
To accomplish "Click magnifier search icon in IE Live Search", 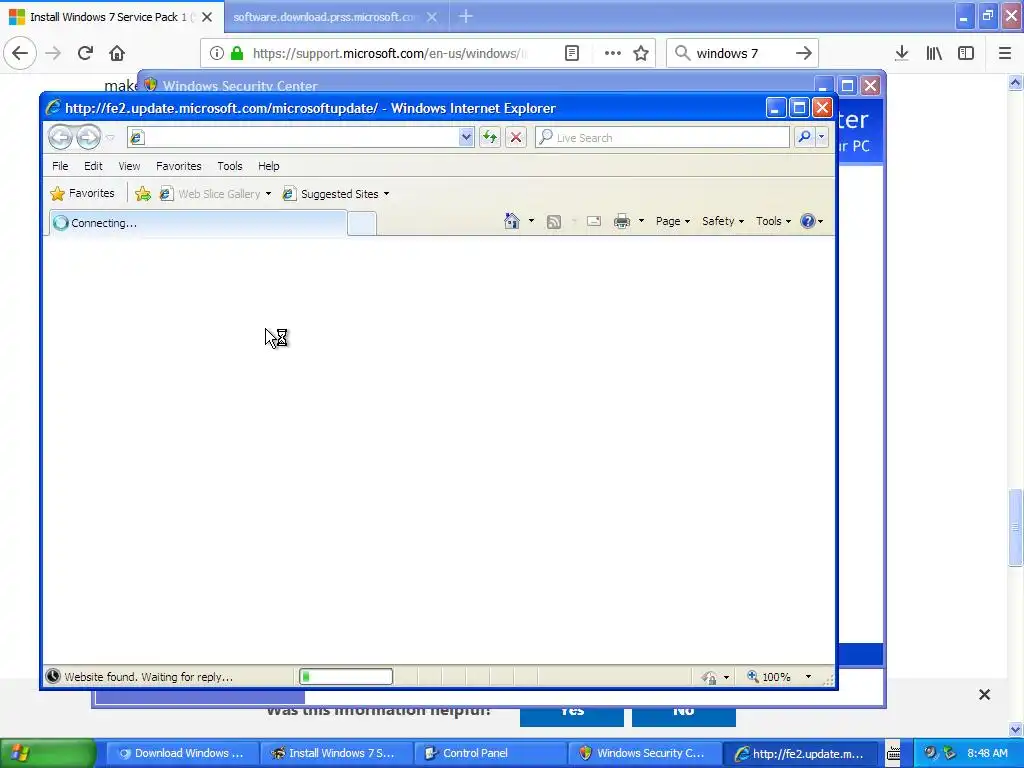I will (x=805, y=137).
